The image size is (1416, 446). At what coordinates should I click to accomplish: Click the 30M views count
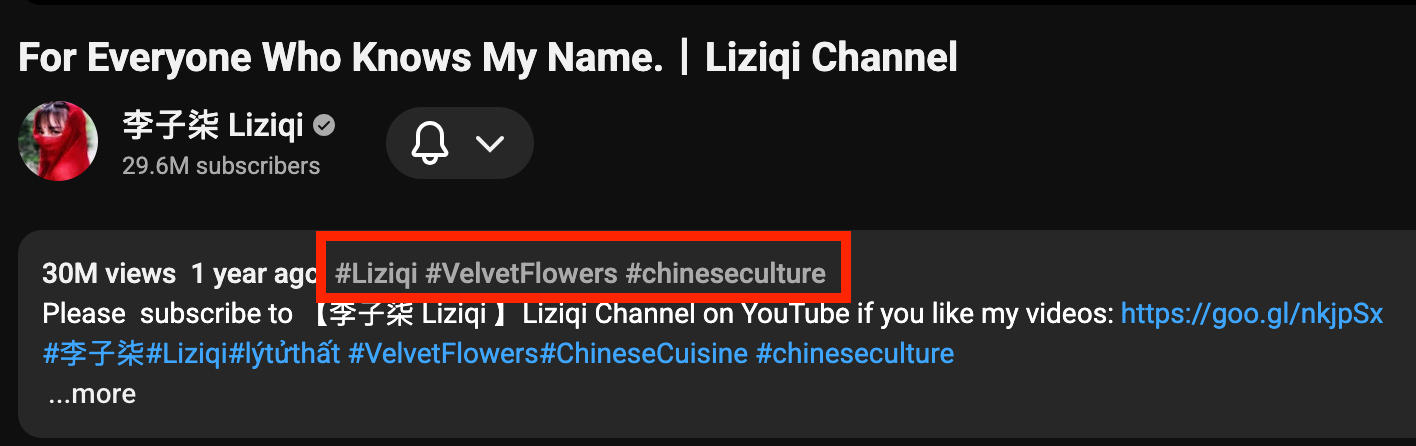(x=109, y=273)
